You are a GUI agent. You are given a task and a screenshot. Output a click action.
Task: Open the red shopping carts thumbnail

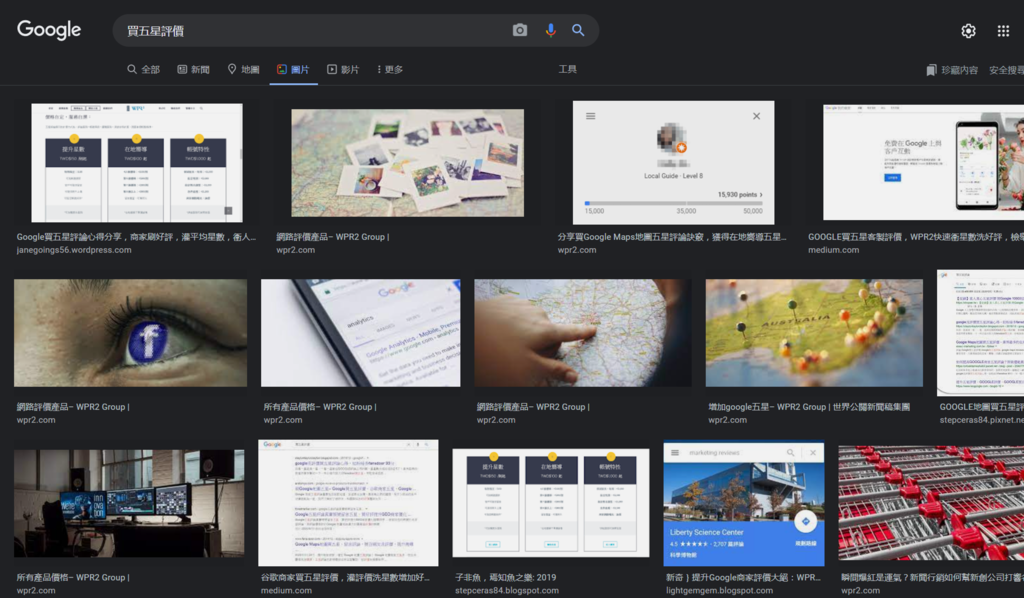(931, 503)
